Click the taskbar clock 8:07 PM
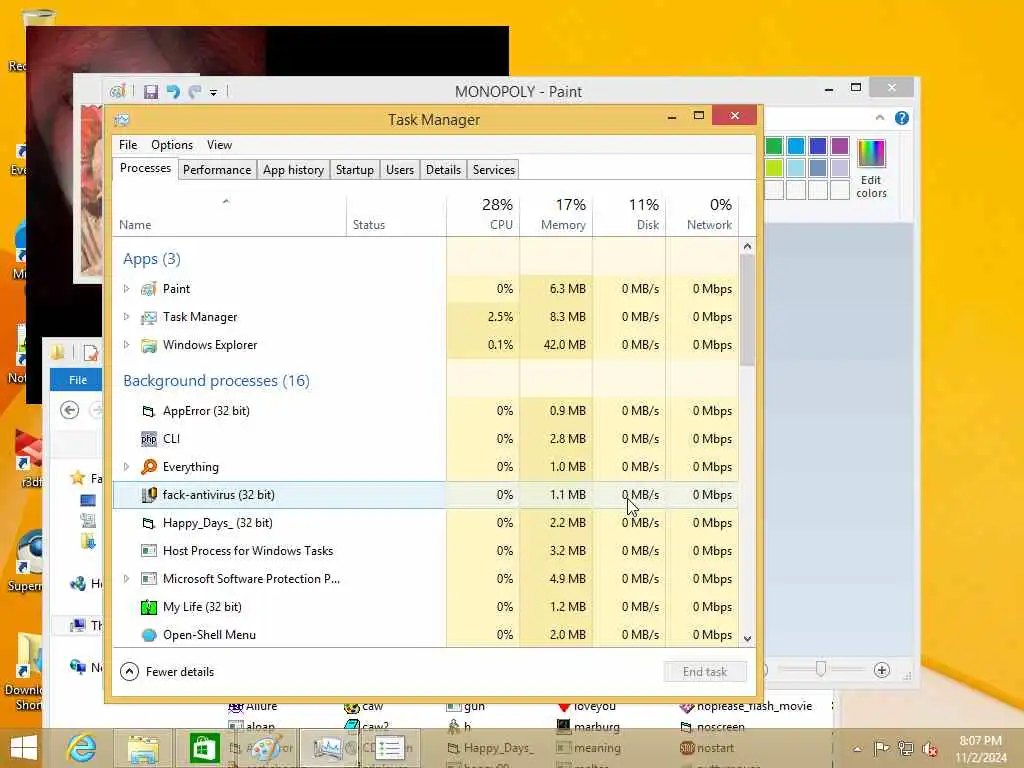Screen dimensions: 1024x768 tap(980, 741)
